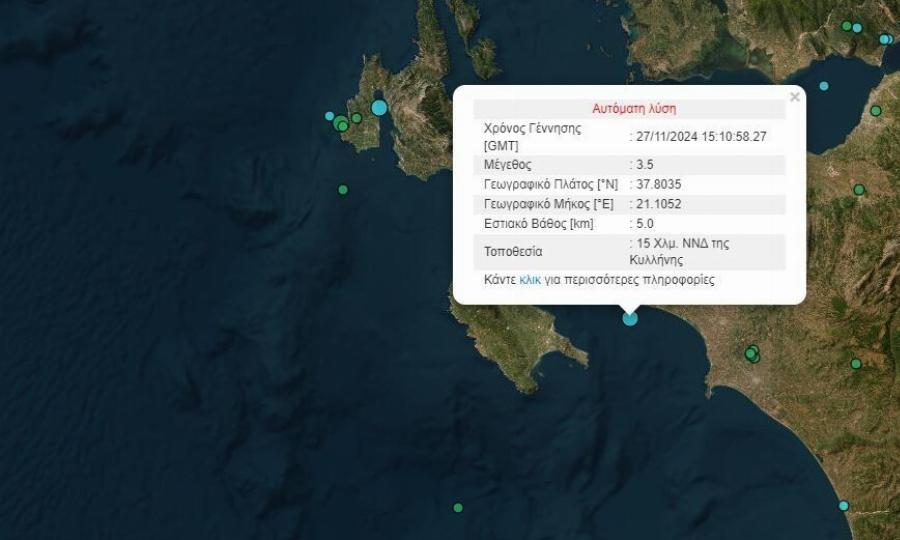Click the magnitude value 3.5 in the popup
The height and width of the screenshot is (540, 900).
[x=642, y=164]
